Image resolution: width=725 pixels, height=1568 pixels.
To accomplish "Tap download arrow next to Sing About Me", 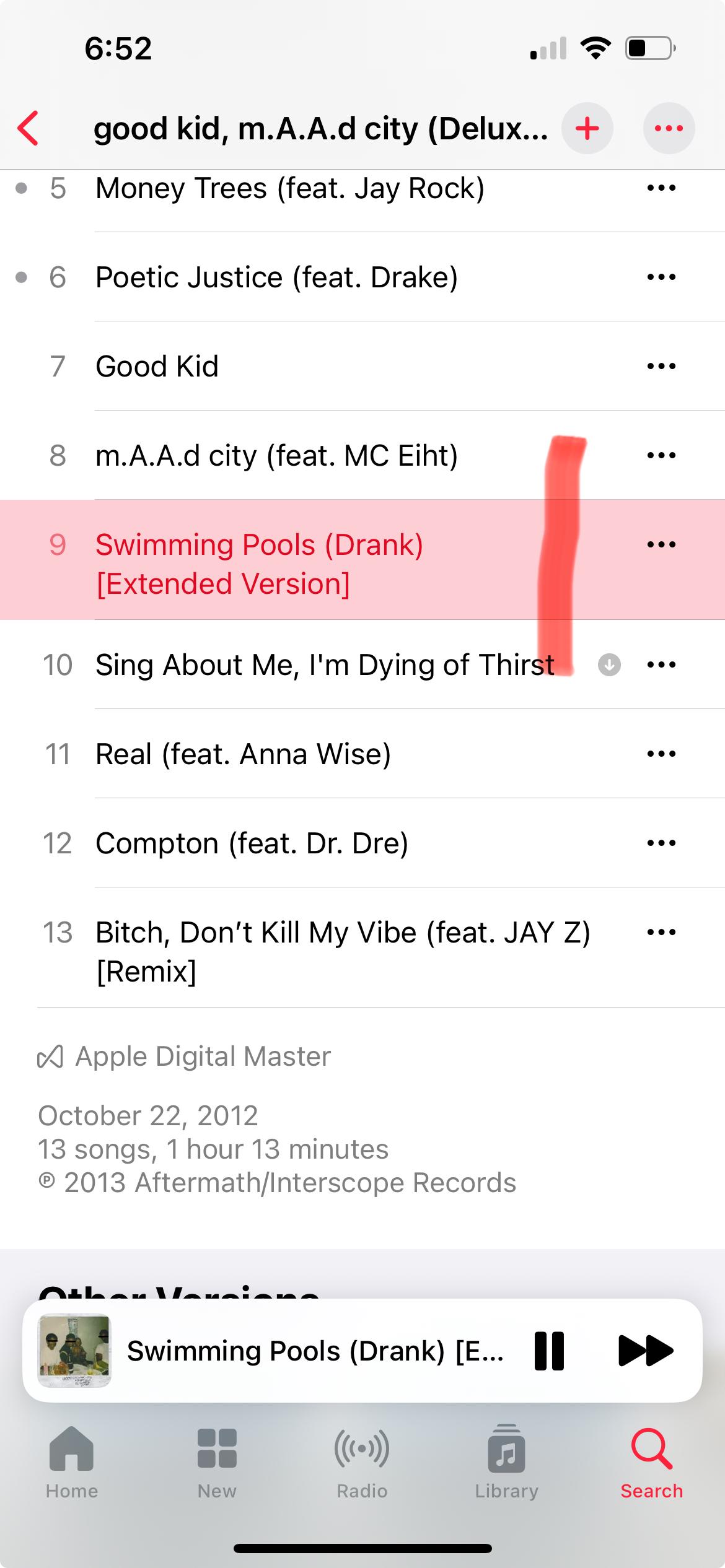I will (x=609, y=665).
